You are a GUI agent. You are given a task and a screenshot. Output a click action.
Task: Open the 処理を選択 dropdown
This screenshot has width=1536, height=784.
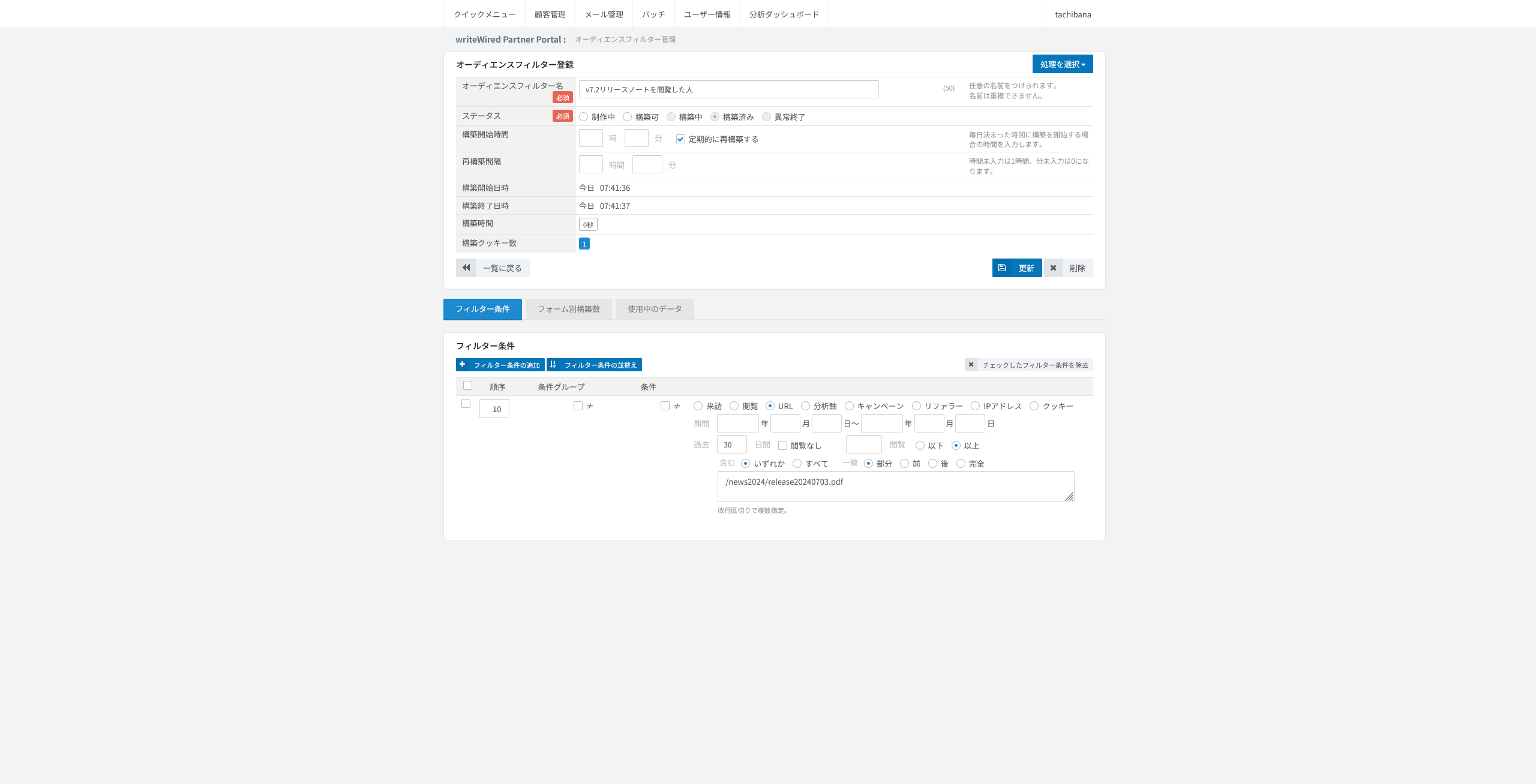pos(1063,64)
